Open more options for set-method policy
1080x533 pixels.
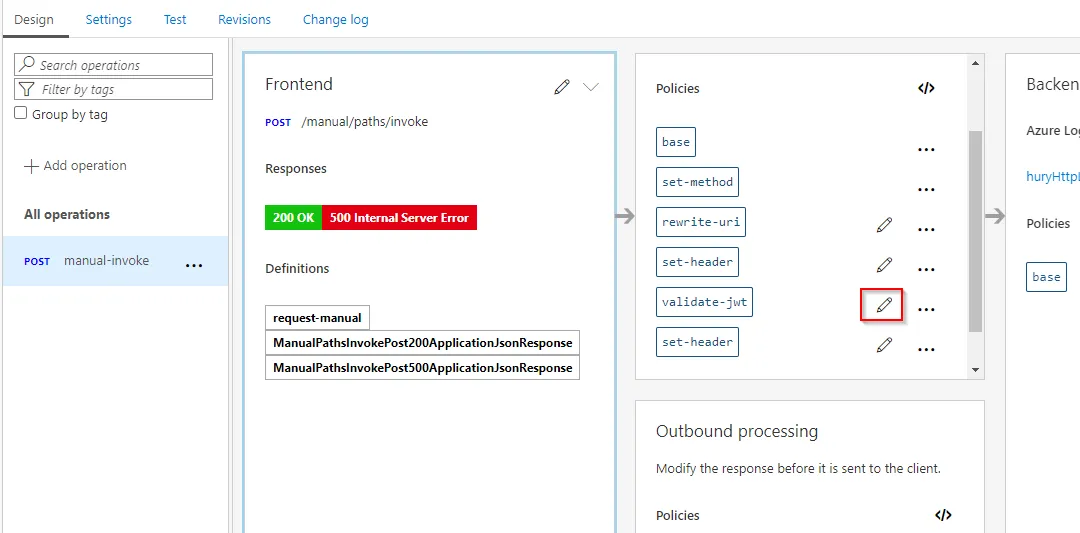click(x=926, y=190)
